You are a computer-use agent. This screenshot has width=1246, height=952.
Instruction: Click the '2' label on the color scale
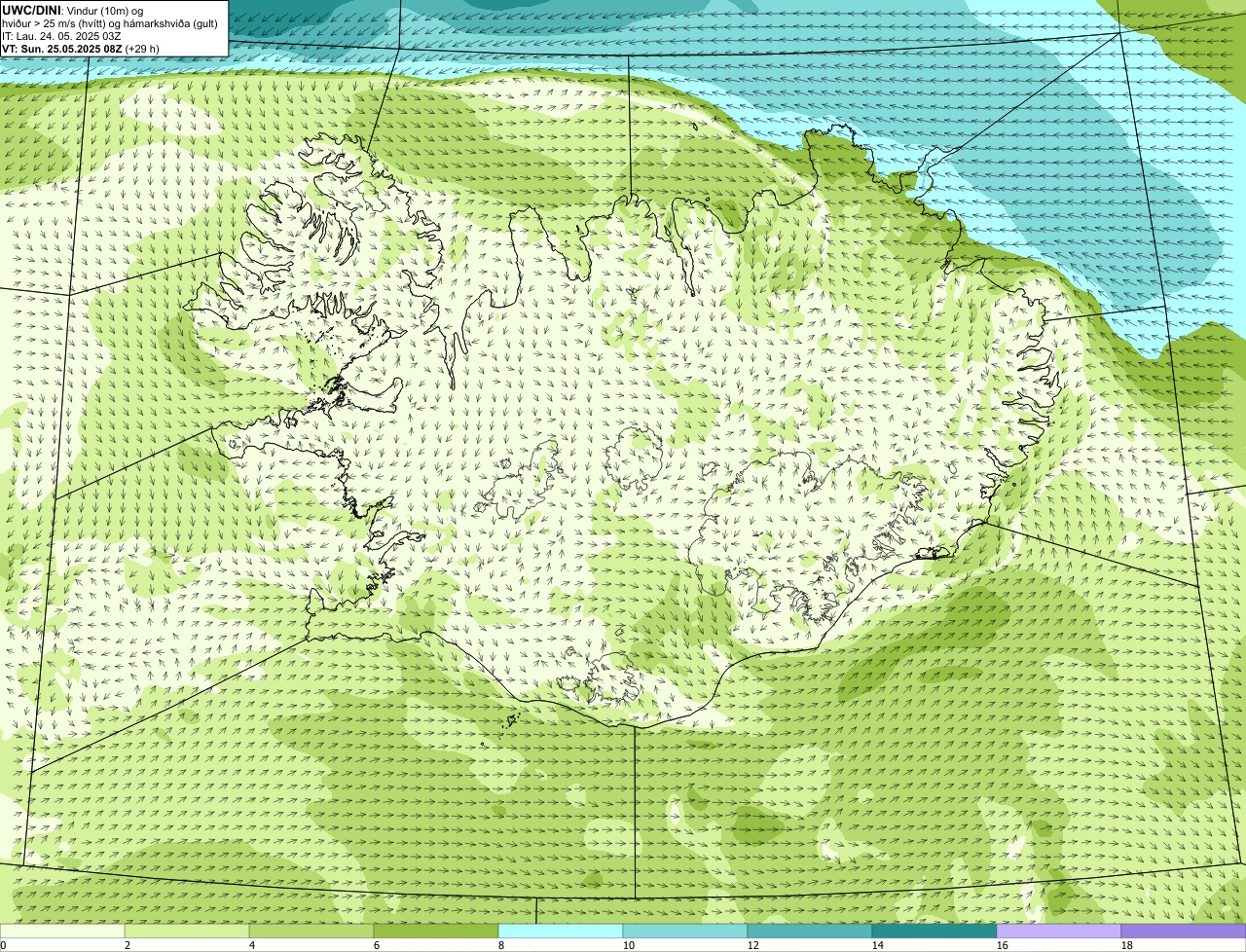click(128, 945)
